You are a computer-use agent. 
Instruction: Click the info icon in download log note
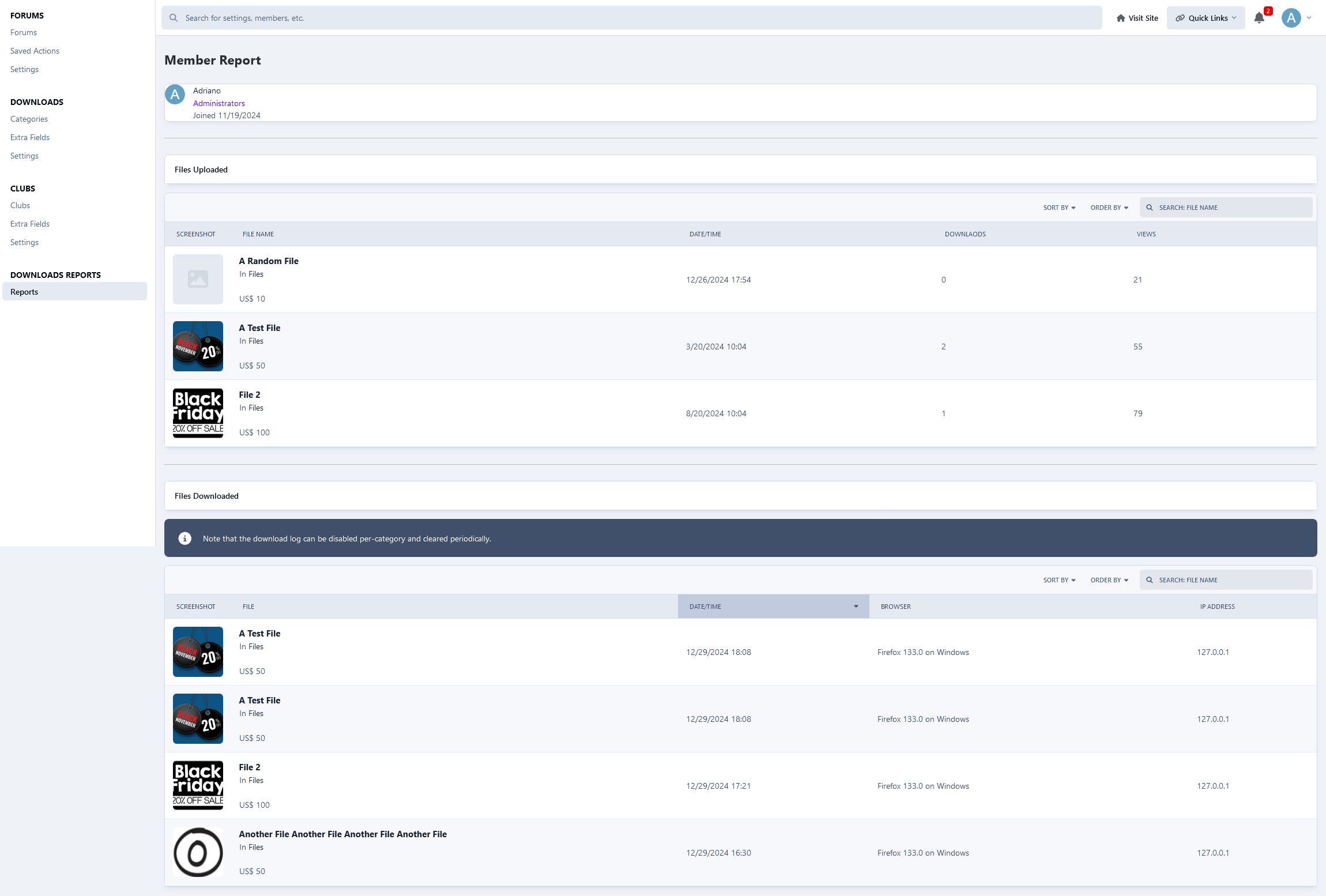[184, 539]
